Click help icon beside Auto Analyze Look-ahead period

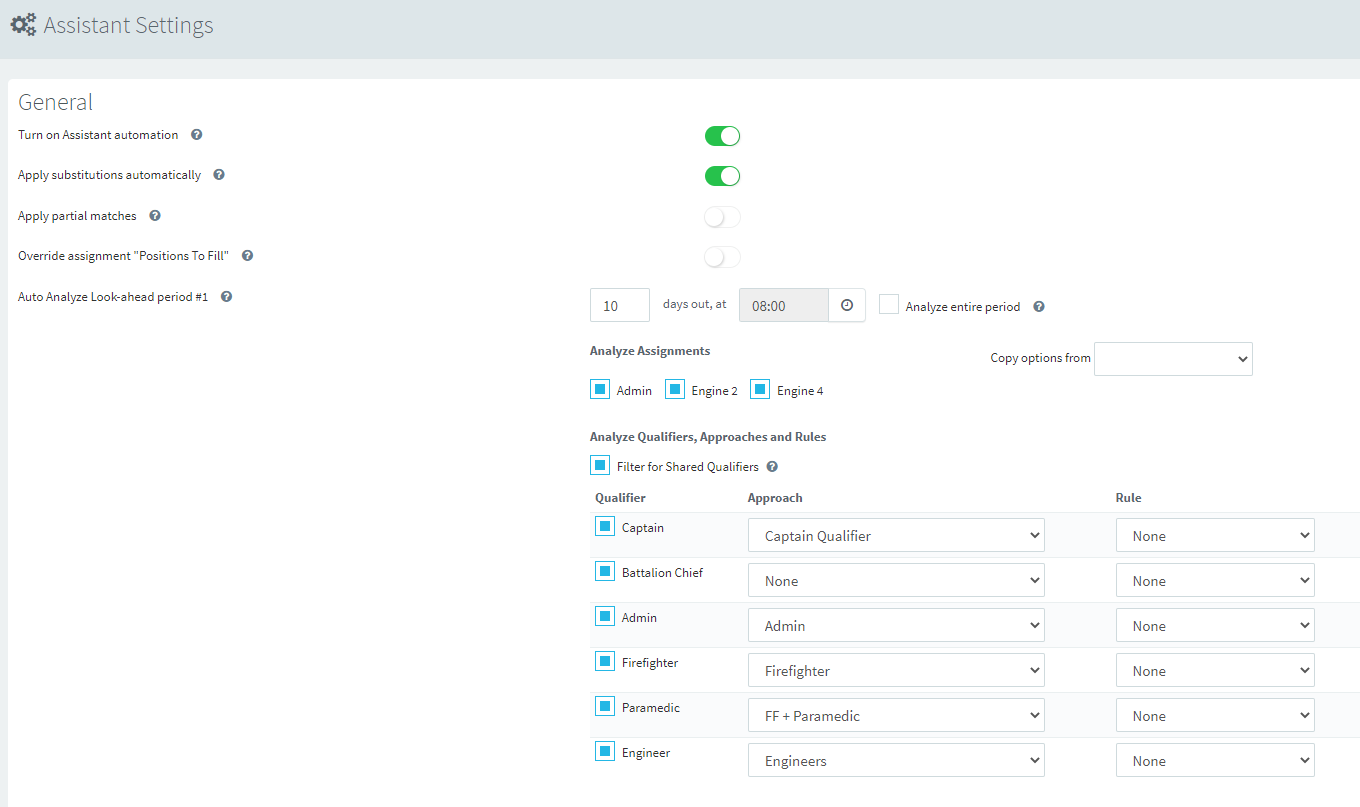point(226,297)
